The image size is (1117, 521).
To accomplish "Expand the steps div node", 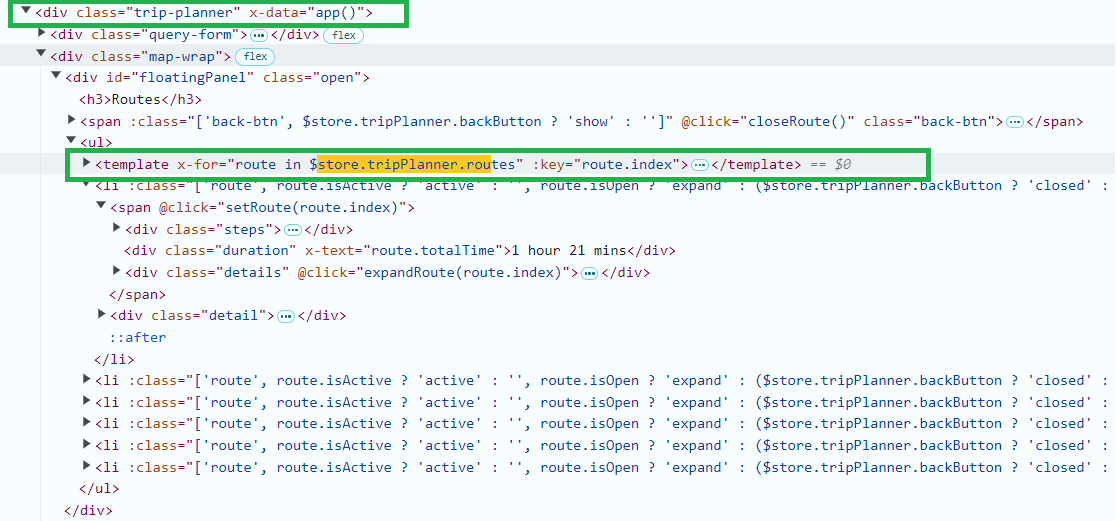I will pos(117,228).
